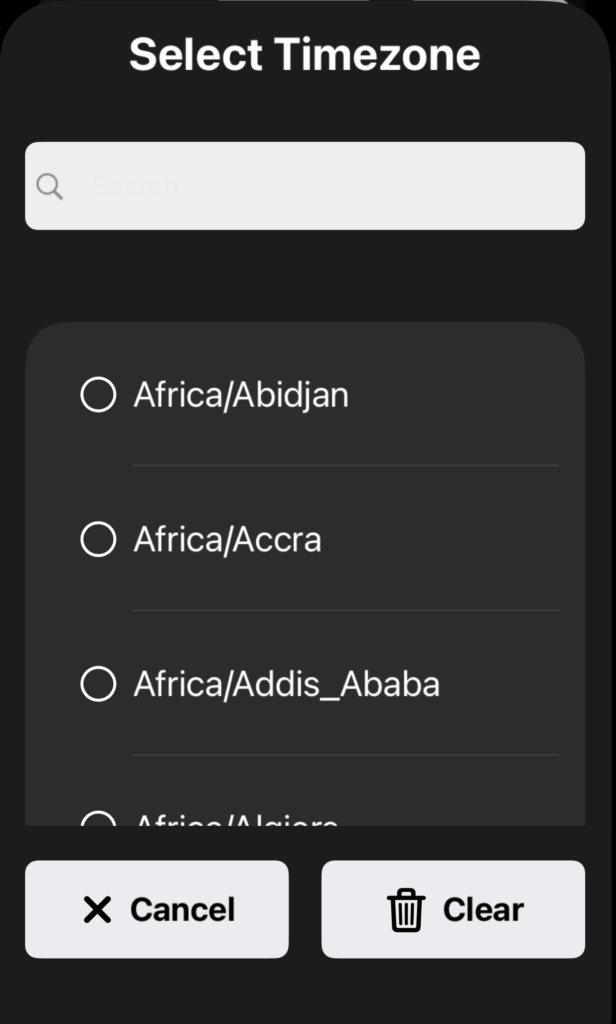Select the Africa/Accra radio button
The image size is (616, 1024).
click(98, 540)
